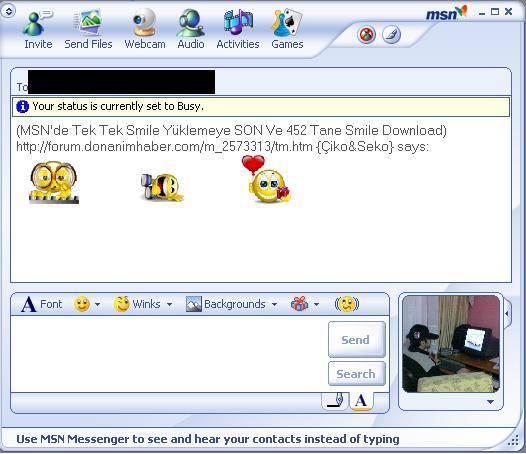The width and height of the screenshot is (526, 454).
Task: Click the gift emoticon pack icon
Action: [x=299, y=304]
